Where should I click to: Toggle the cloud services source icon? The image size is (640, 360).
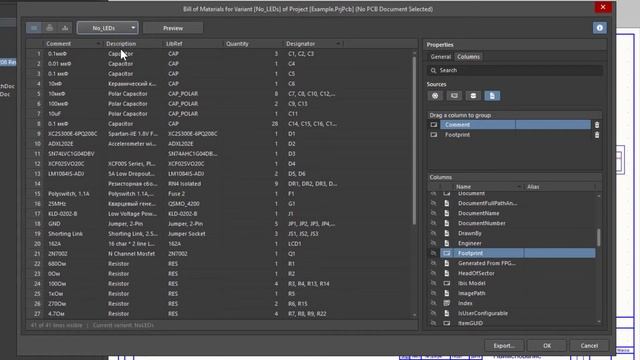(435, 96)
